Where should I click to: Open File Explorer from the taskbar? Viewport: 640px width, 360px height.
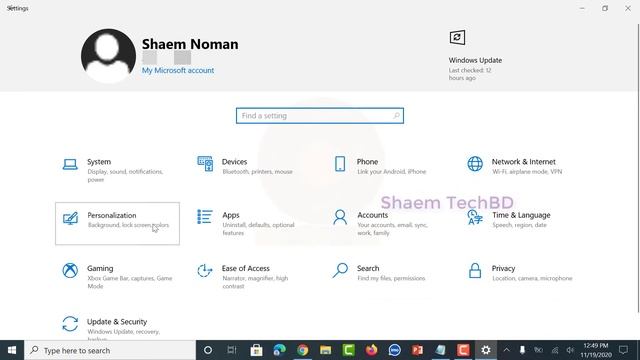[325, 350]
